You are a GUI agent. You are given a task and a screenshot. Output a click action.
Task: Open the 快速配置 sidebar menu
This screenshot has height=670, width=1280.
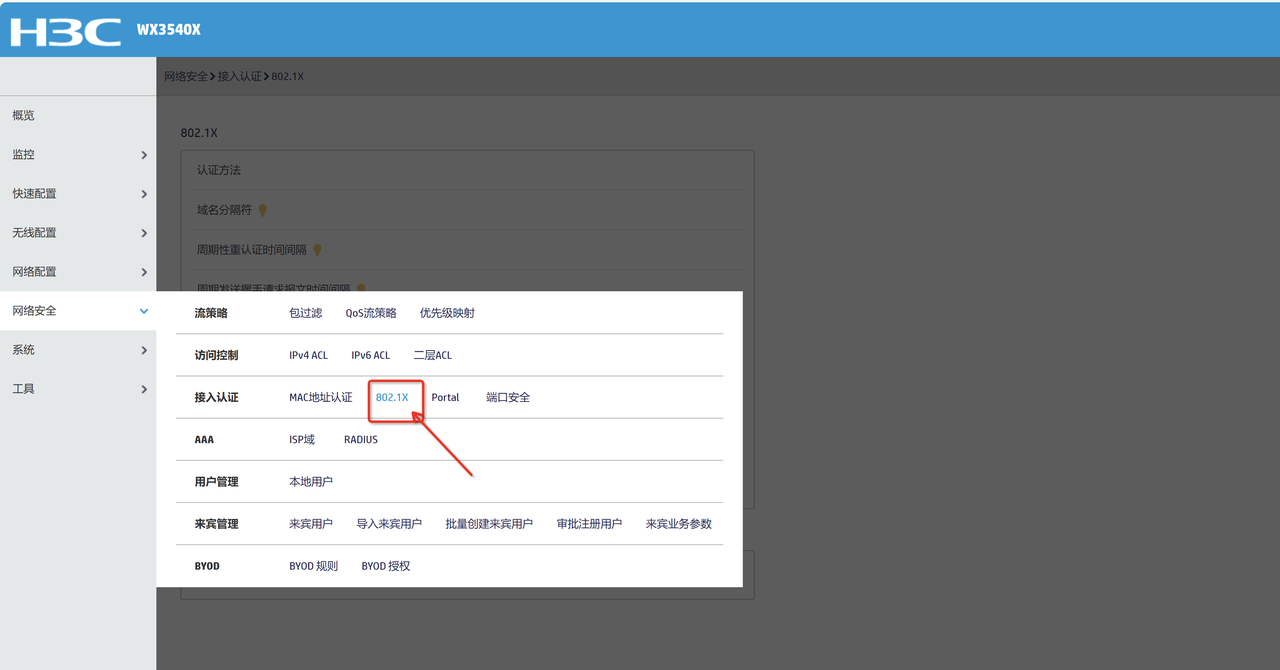[78, 194]
